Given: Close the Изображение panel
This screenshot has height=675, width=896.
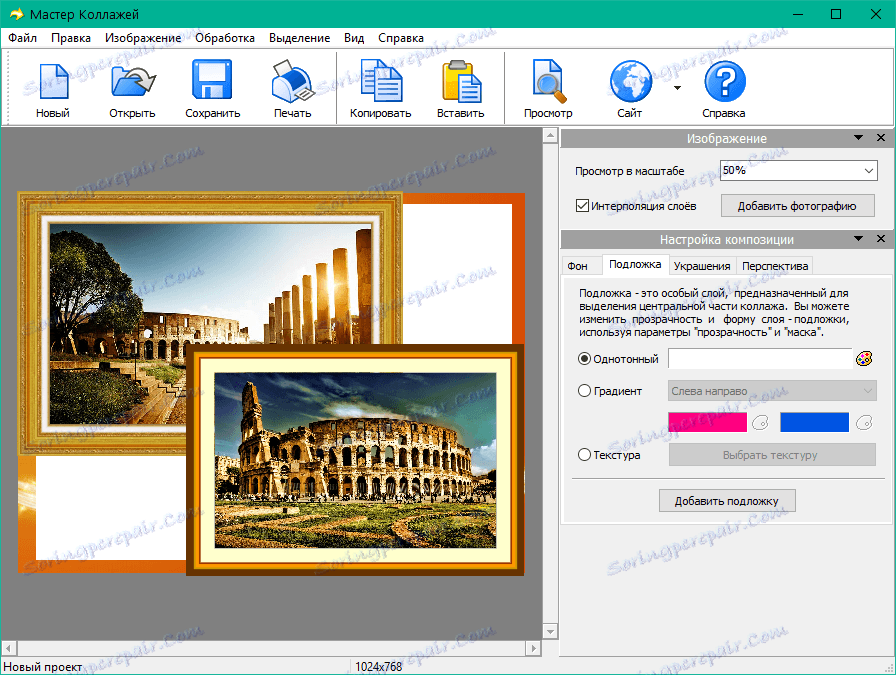Looking at the screenshot, I should (881, 138).
